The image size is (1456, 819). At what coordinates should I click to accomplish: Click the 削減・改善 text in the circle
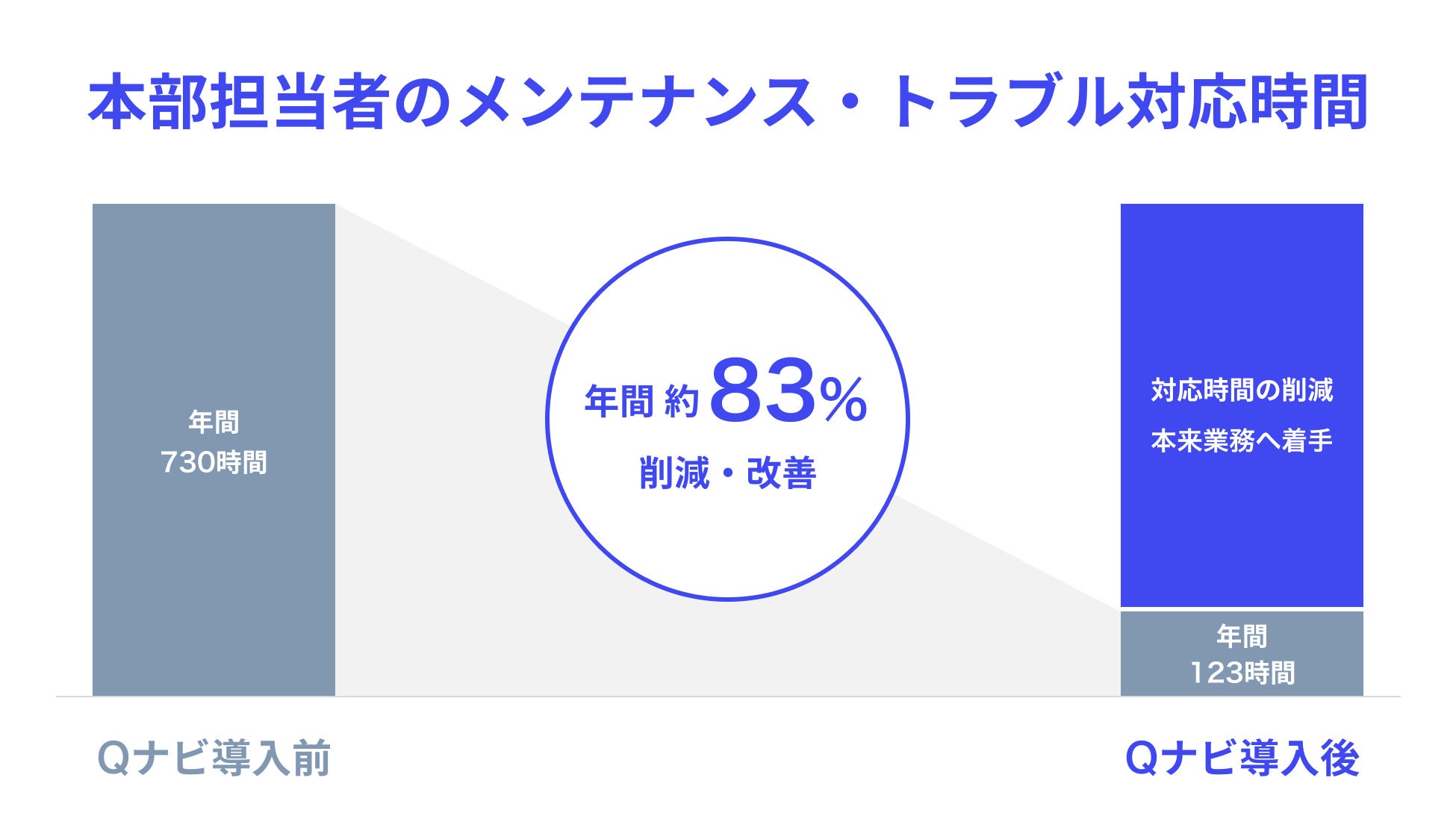click(728, 473)
